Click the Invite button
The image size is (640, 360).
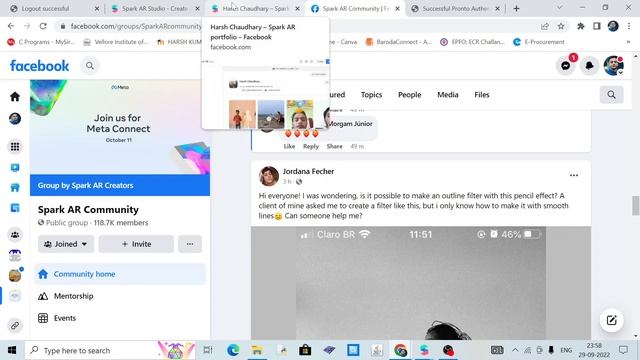point(136,244)
